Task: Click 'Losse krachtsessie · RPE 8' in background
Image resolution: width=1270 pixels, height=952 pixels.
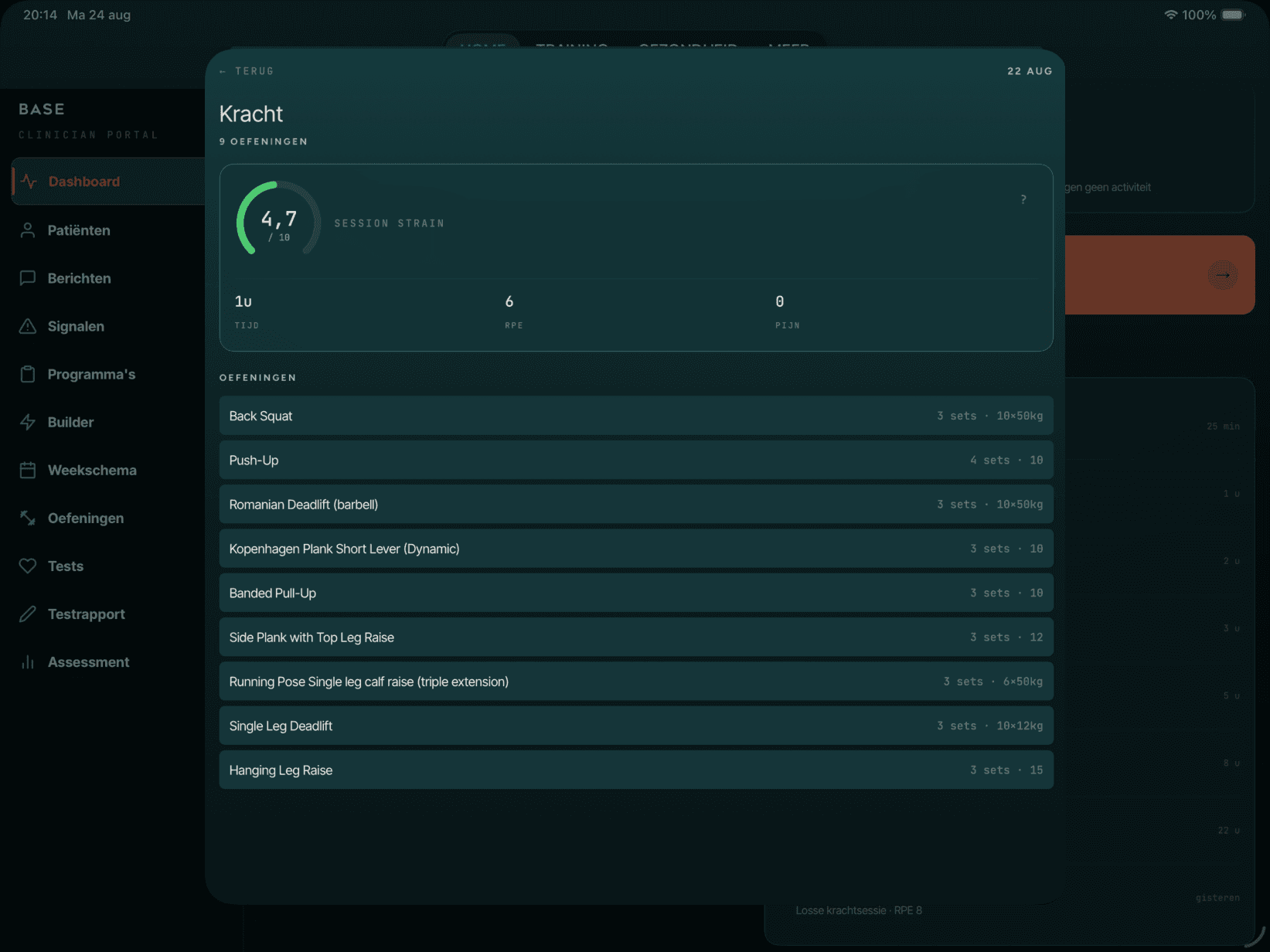Action: (859, 910)
